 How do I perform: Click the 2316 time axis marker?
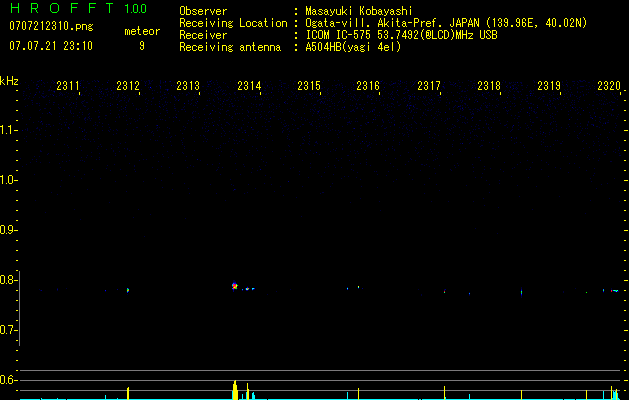click(x=368, y=85)
